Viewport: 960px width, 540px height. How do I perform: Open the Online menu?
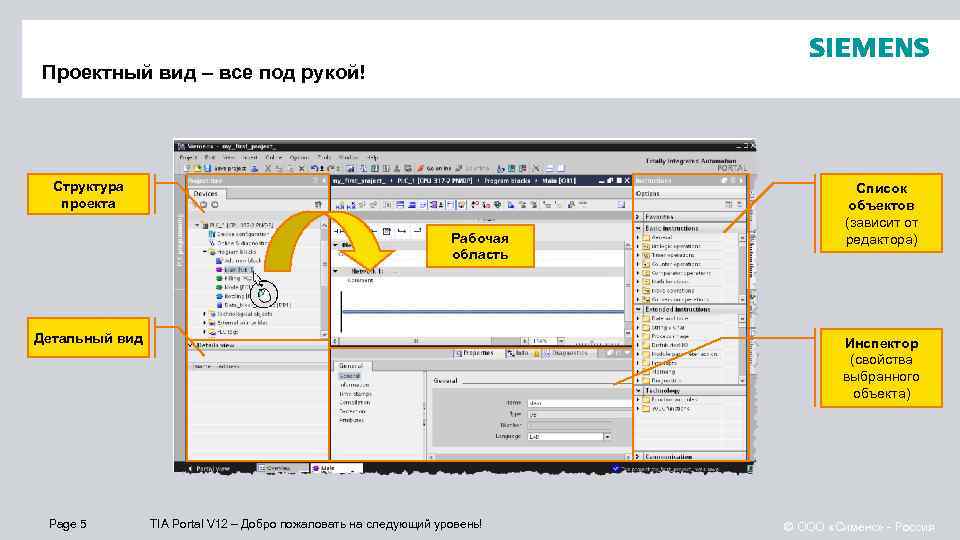tap(273, 157)
